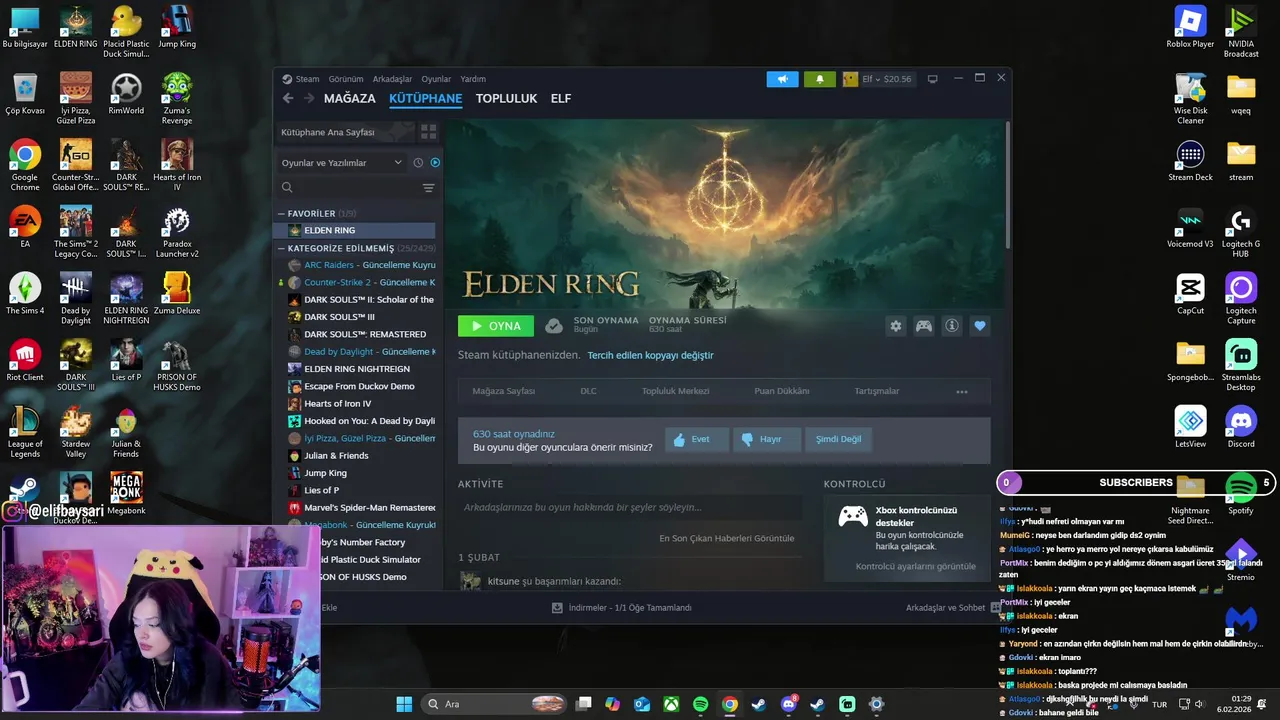Open Dead by Daylight desktop shortcut
Viewport: 1280px width, 720px height.
[x=75, y=299]
